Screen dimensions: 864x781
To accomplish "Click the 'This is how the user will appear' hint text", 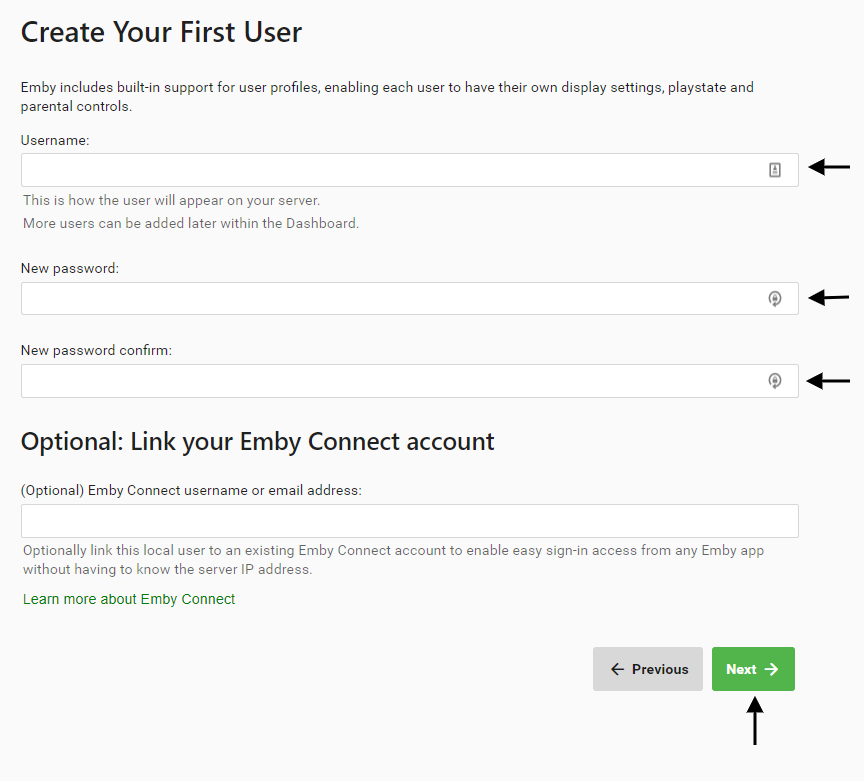I will click(x=171, y=200).
